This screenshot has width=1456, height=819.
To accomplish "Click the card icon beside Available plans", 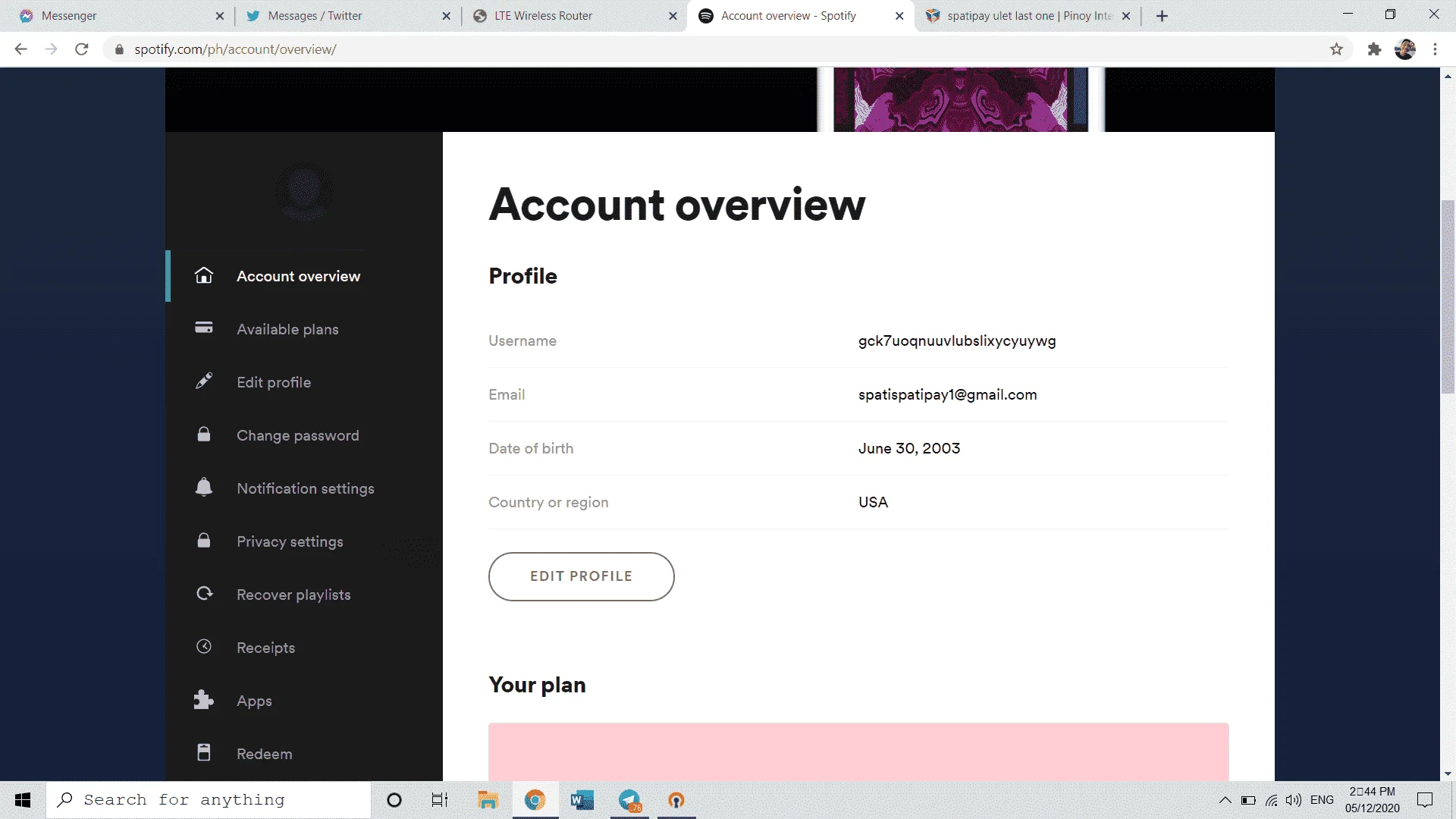I will (203, 328).
